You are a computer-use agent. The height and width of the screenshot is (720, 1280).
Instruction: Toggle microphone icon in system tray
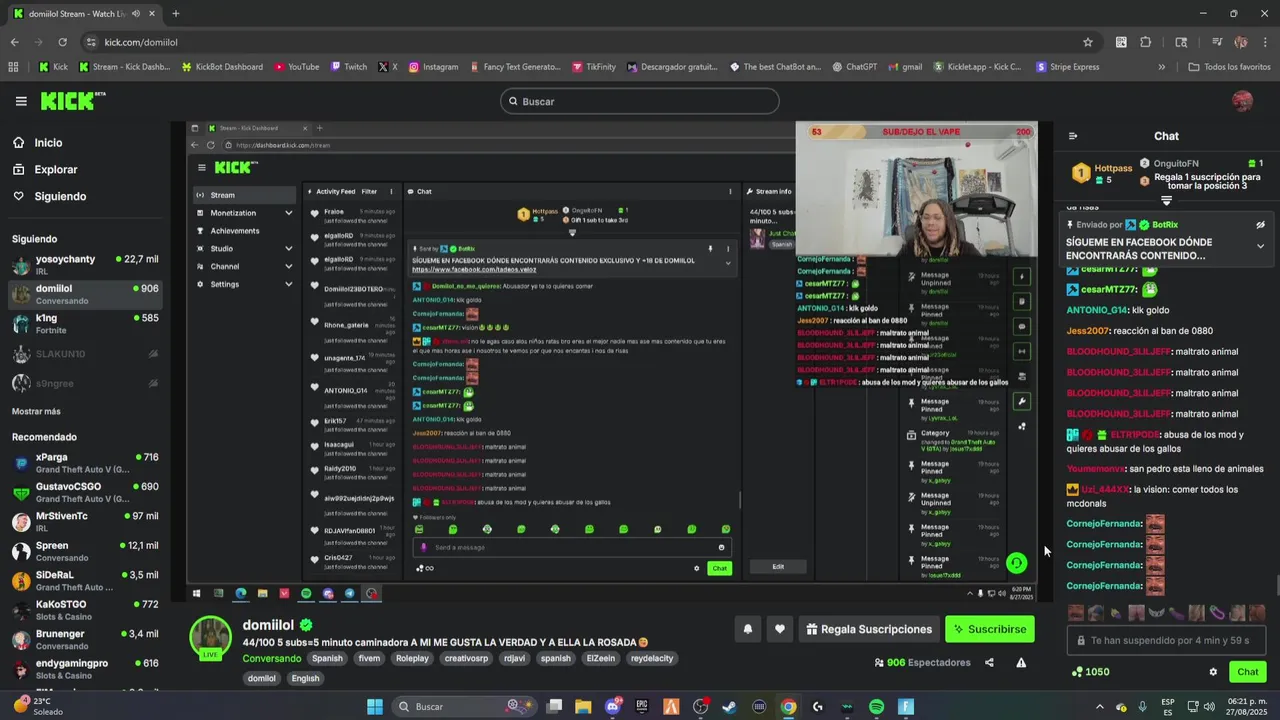coord(1142,707)
